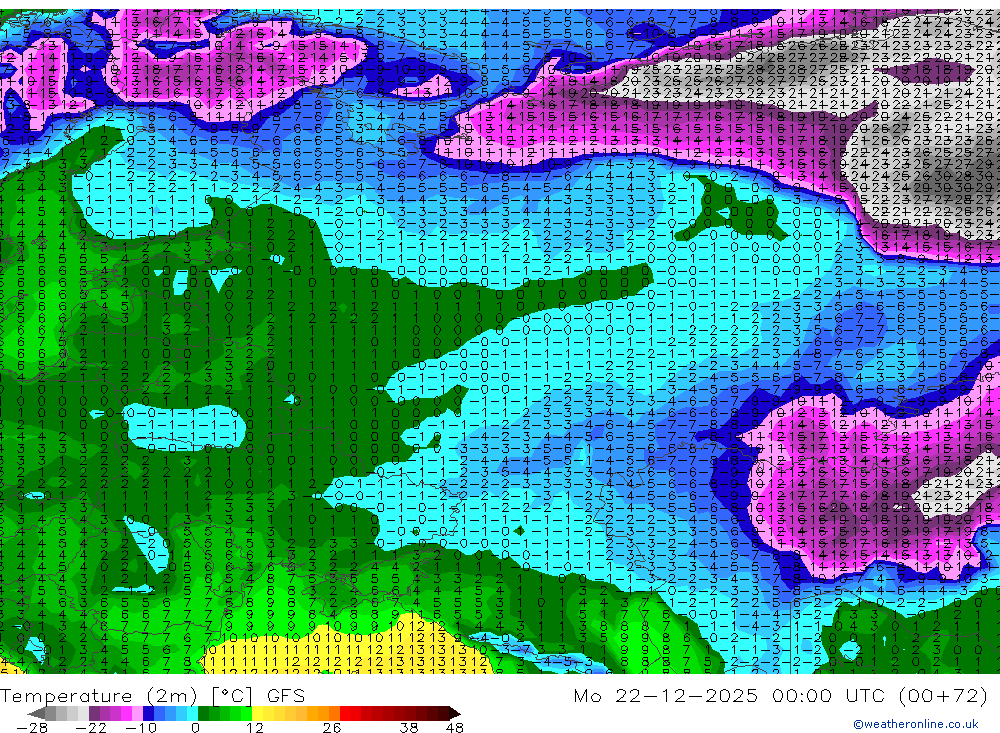Screen dimensions: 1000x733
Task: Select the '26' legend label
Action: pos(332,727)
